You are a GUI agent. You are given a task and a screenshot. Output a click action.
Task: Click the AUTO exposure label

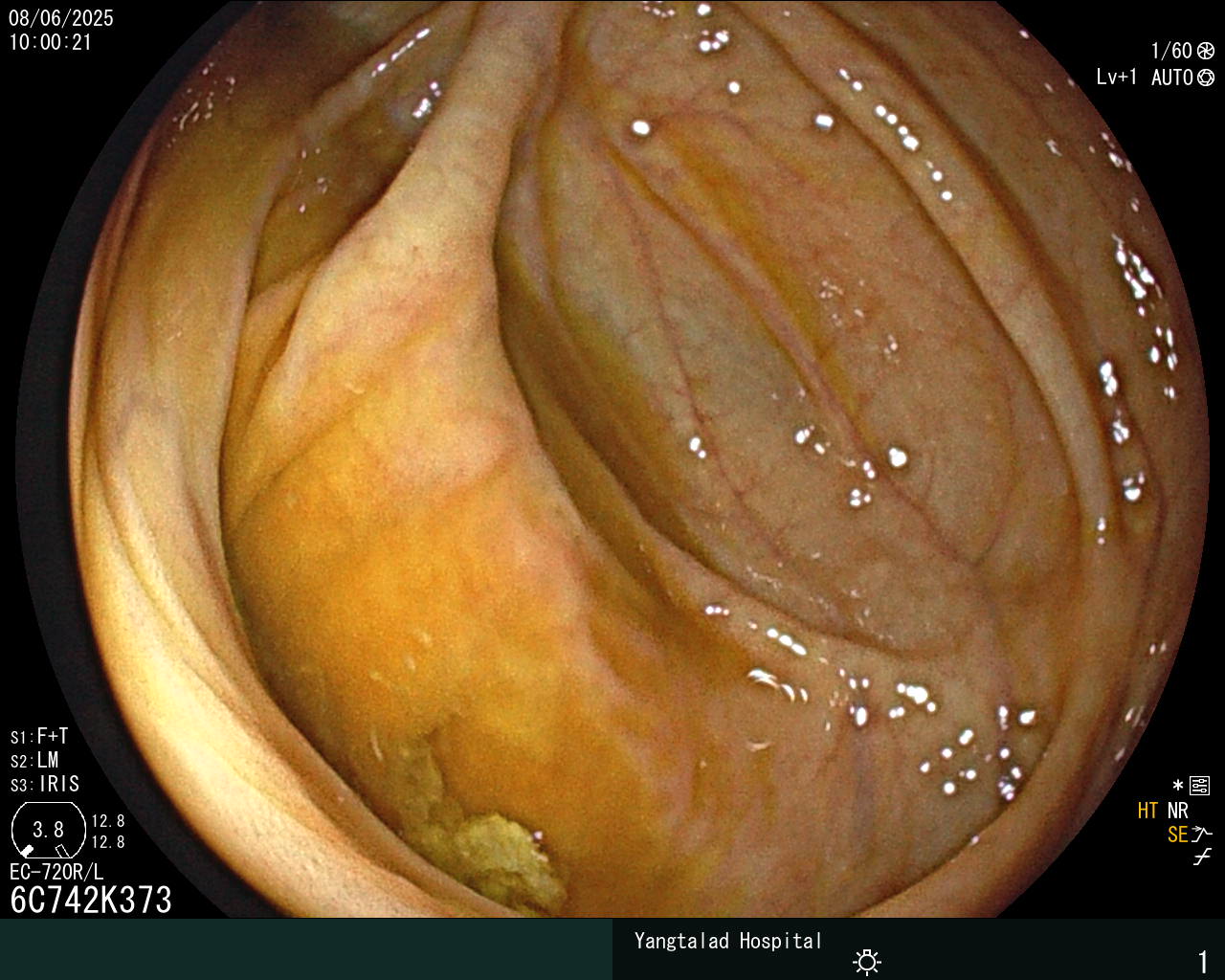1172,78
